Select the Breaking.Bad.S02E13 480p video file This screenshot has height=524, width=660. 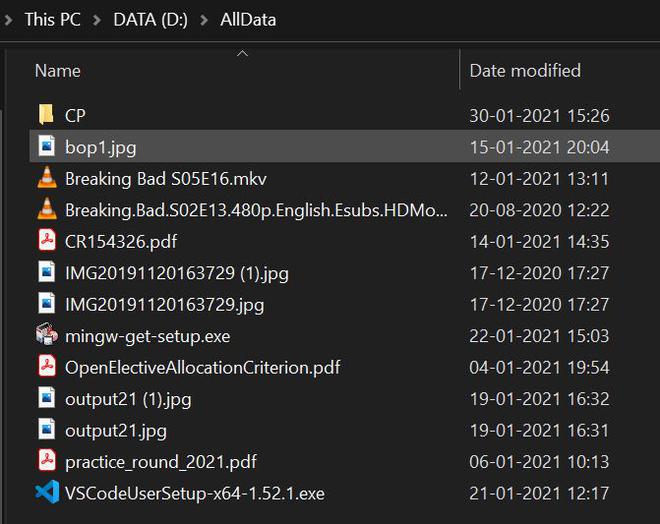[256, 210]
